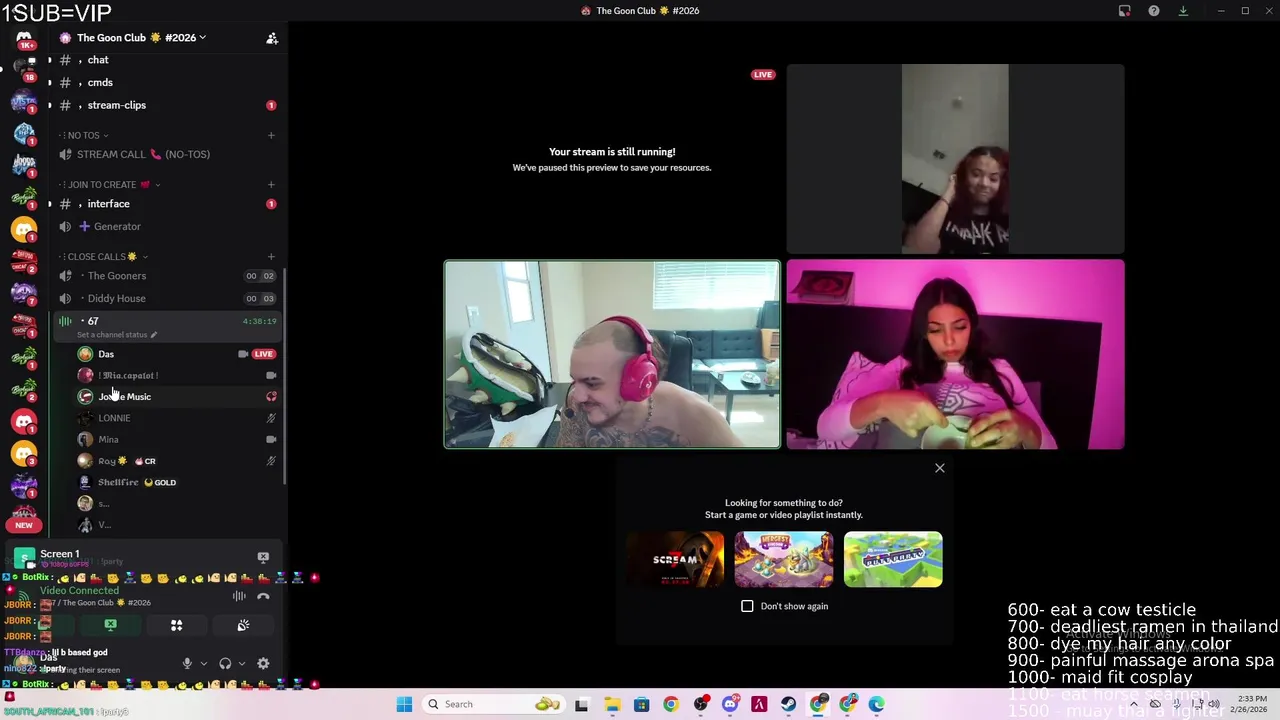Focus the pink-lit room video tile

(955, 354)
